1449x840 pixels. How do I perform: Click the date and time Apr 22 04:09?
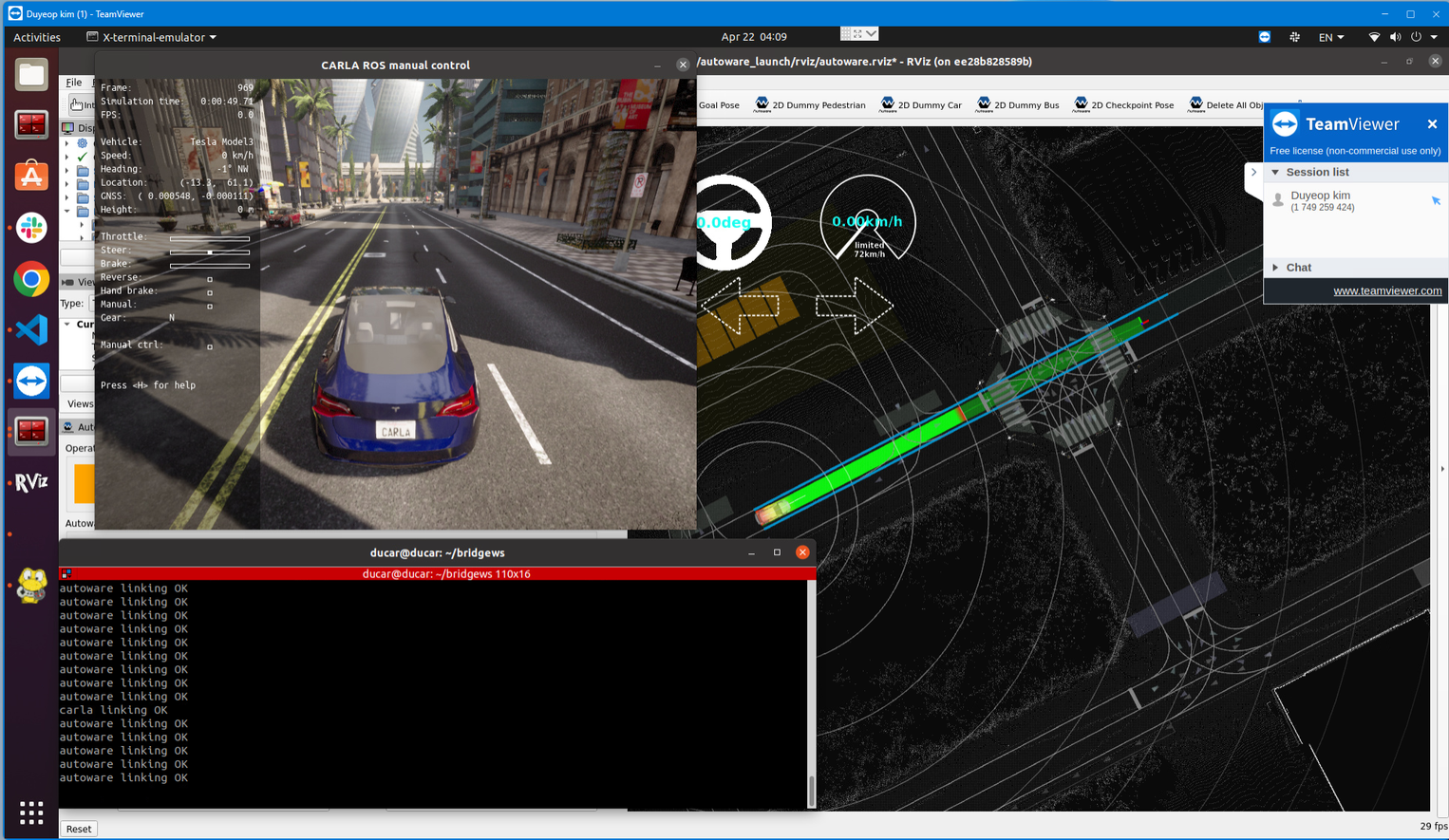click(754, 37)
